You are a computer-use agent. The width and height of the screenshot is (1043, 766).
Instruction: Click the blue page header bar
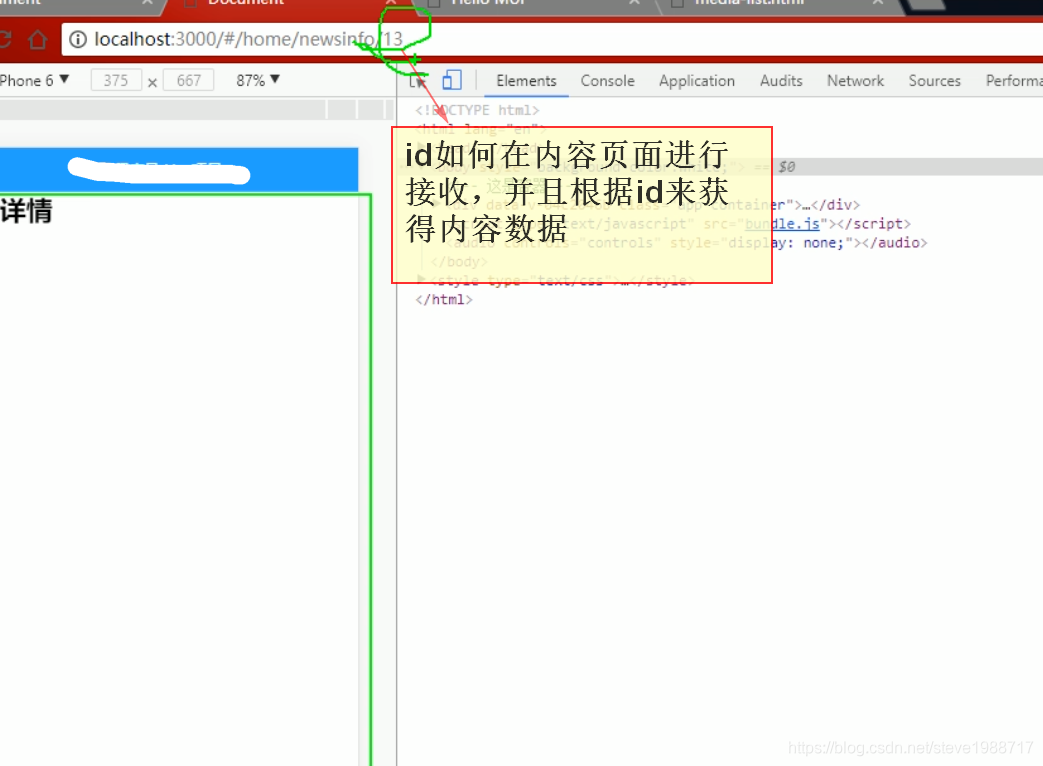tap(179, 170)
